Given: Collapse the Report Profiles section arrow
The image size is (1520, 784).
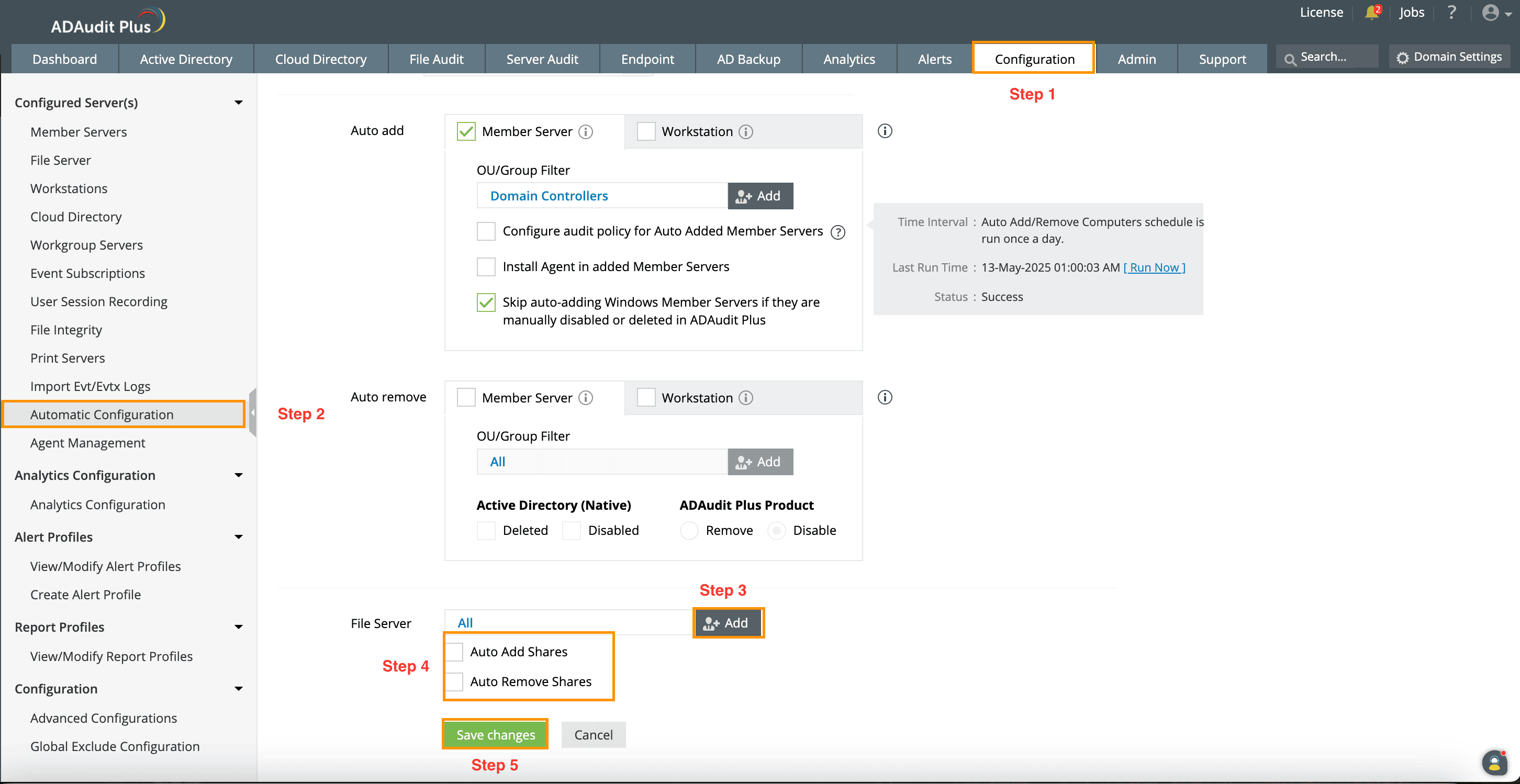Looking at the screenshot, I should (x=238, y=627).
